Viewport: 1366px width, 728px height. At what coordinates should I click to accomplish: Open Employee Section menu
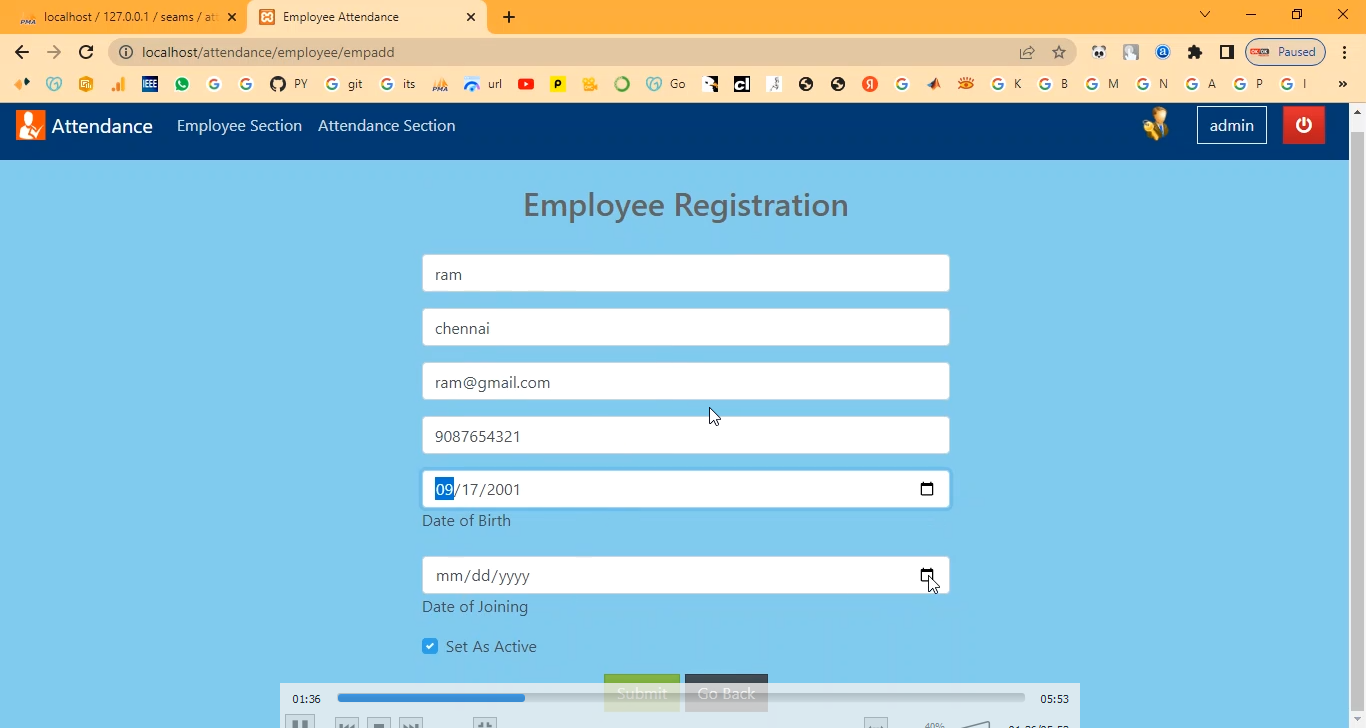[x=239, y=125]
